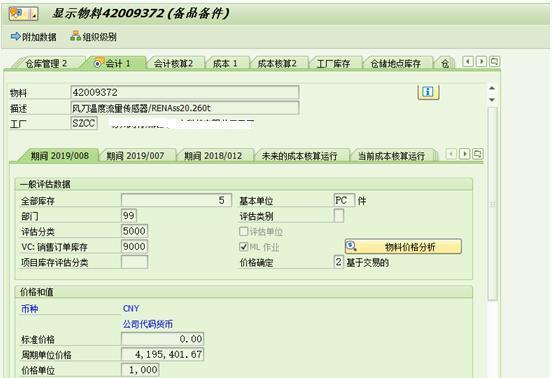Go to the 工厂库存 tab

point(333,64)
